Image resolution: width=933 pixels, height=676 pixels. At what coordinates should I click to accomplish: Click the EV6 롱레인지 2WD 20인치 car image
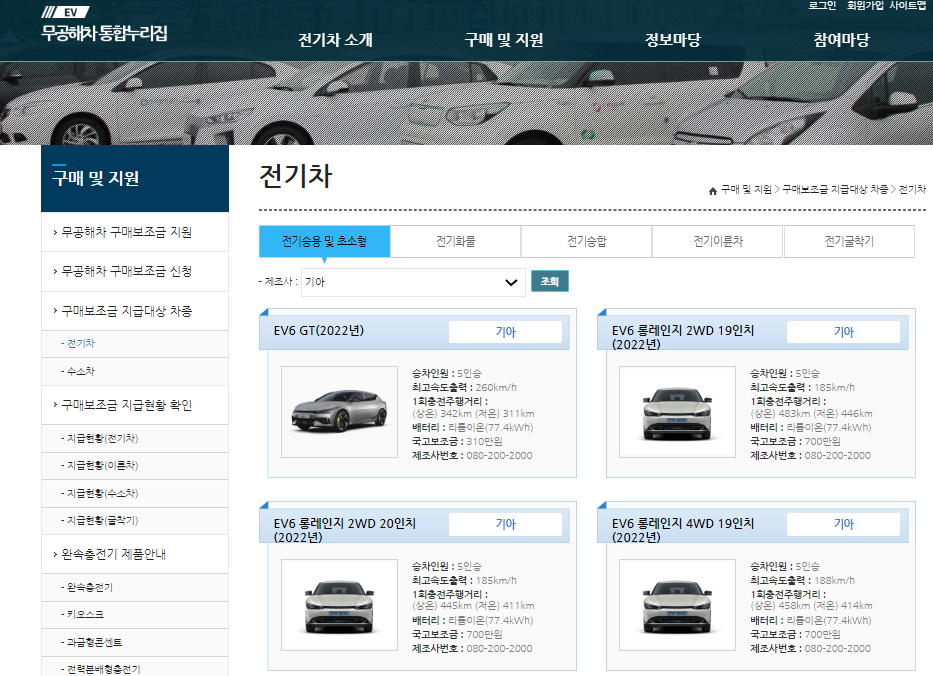339,605
